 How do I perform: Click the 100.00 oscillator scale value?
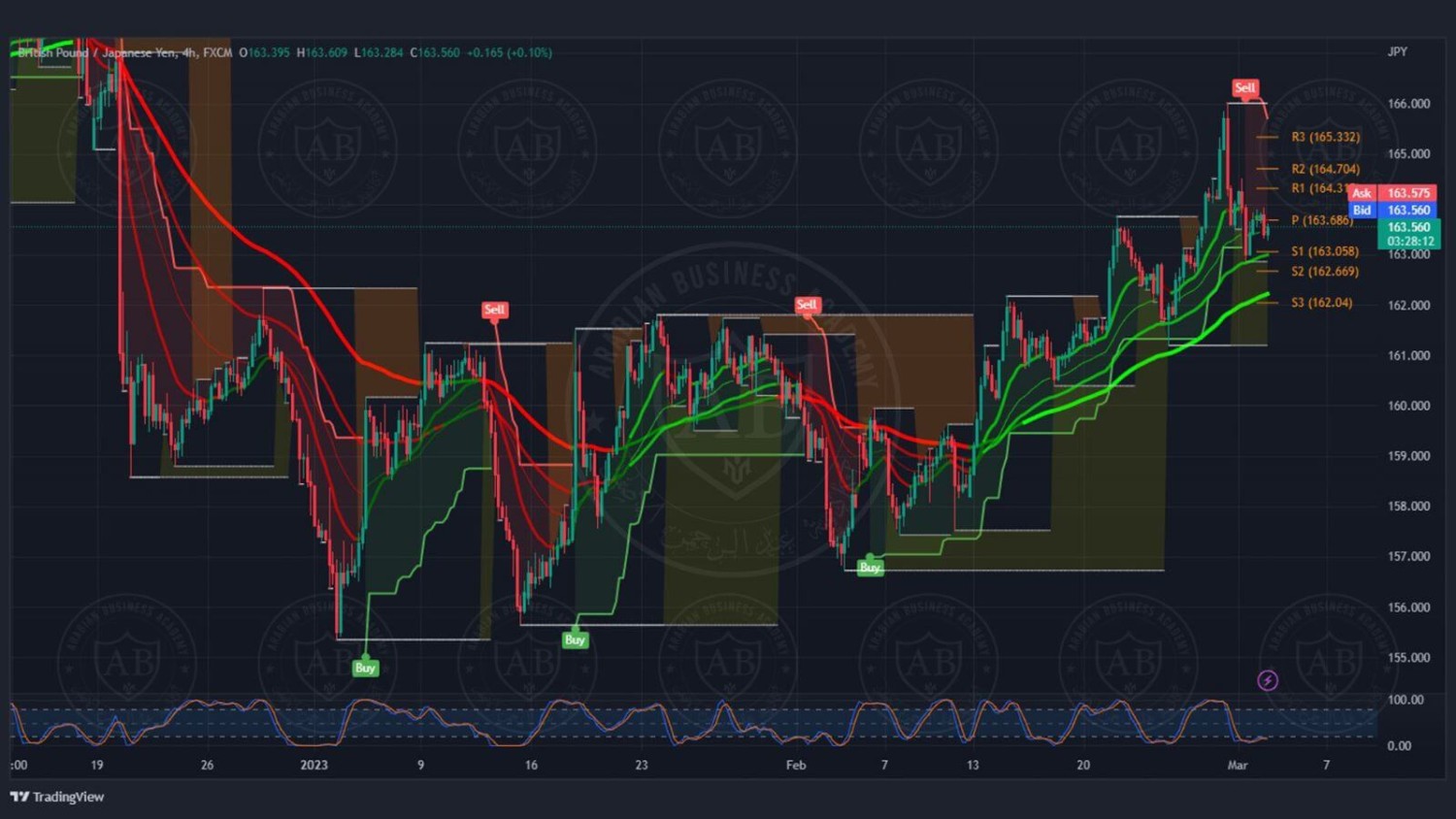point(1406,700)
